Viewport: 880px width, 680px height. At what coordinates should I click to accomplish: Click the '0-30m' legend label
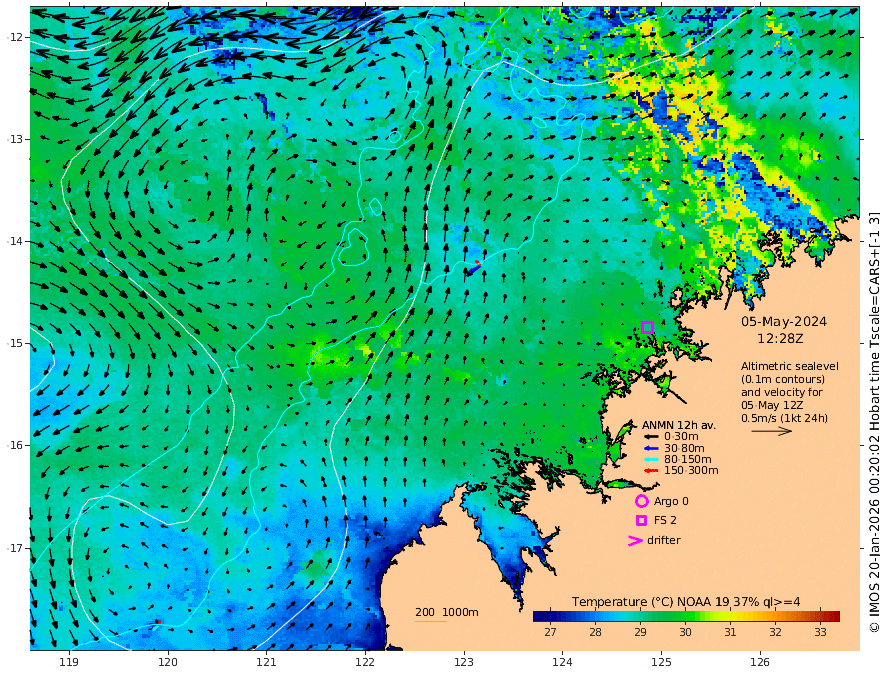pos(681,437)
